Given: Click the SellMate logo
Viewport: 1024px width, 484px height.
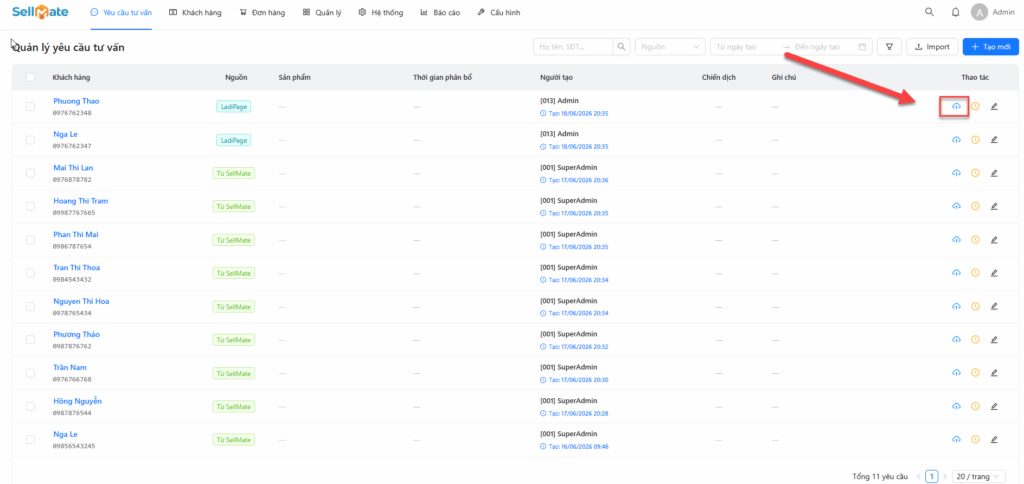Looking at the screenshot, I should [40, 12].
